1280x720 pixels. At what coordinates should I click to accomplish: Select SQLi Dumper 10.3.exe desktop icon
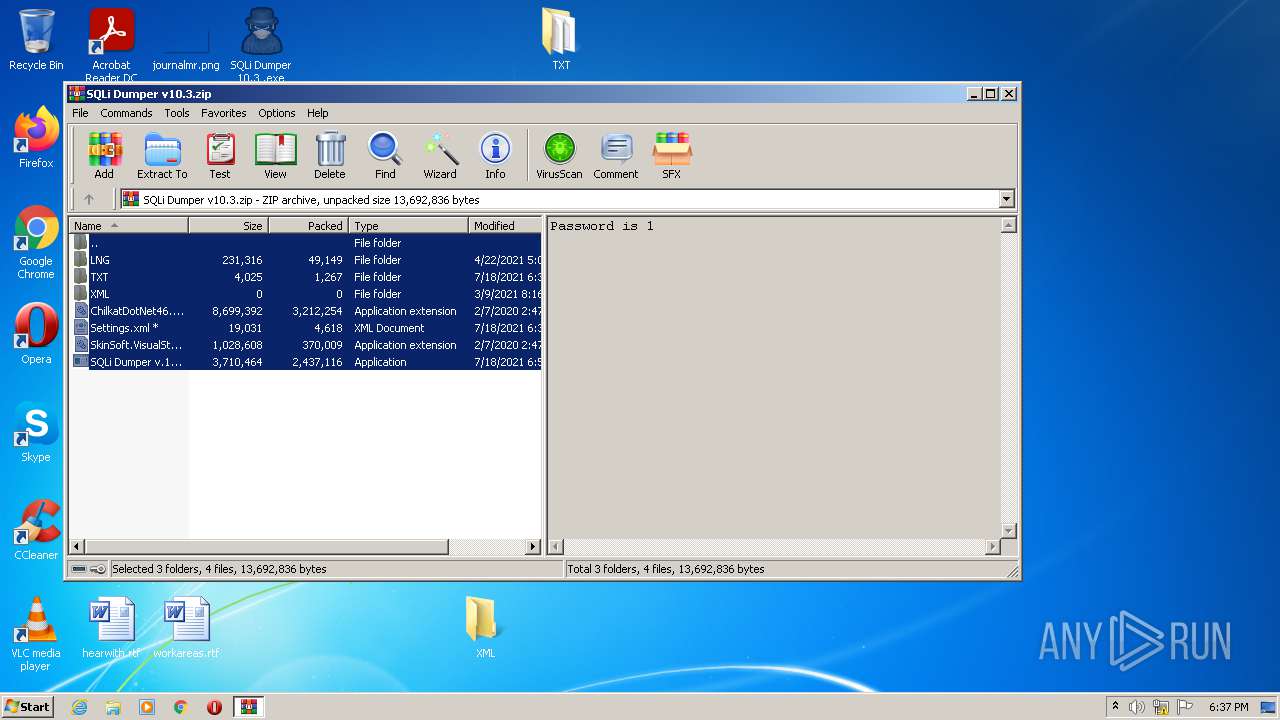pyautogui.click(x=261, y=45)
